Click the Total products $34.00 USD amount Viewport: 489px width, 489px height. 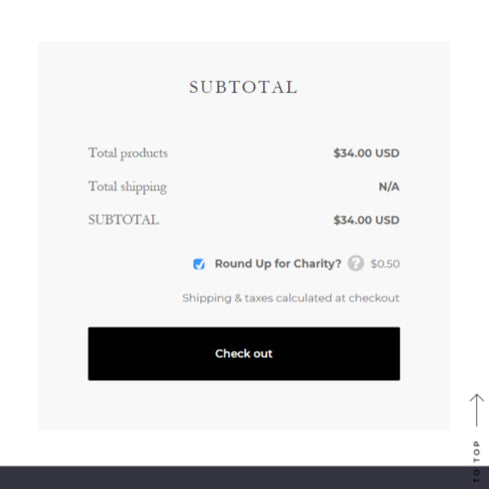coord(366,153)
